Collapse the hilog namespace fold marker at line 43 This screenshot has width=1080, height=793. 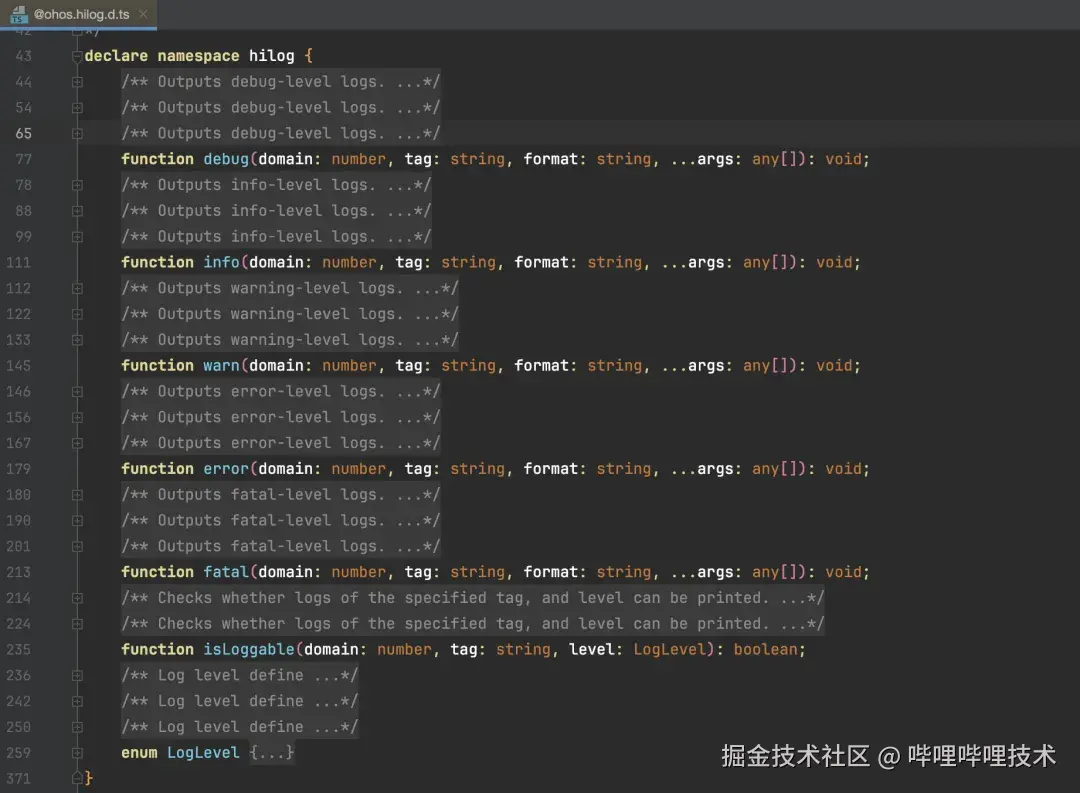pyautogui.click(x=77, y=56)
